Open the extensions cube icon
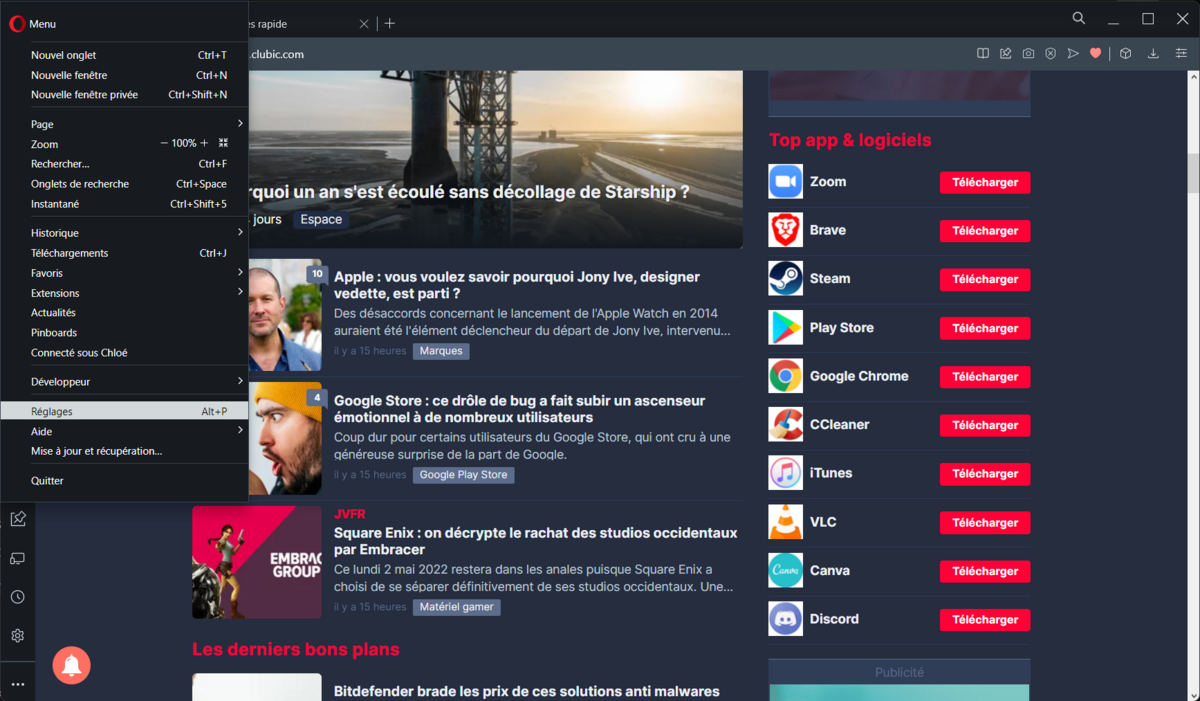This screenshot has width=1200, height=701. coord(1125,54)
